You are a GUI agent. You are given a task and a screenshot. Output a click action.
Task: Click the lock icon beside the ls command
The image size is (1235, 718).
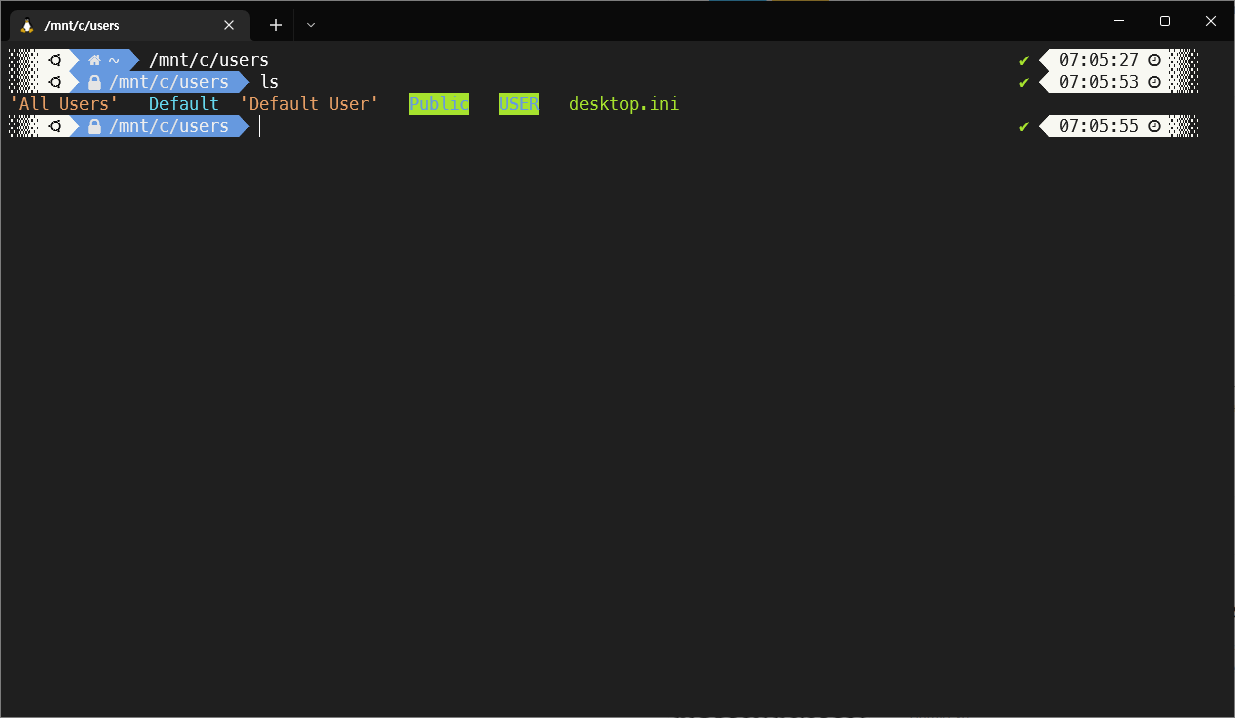coord(95,82)
